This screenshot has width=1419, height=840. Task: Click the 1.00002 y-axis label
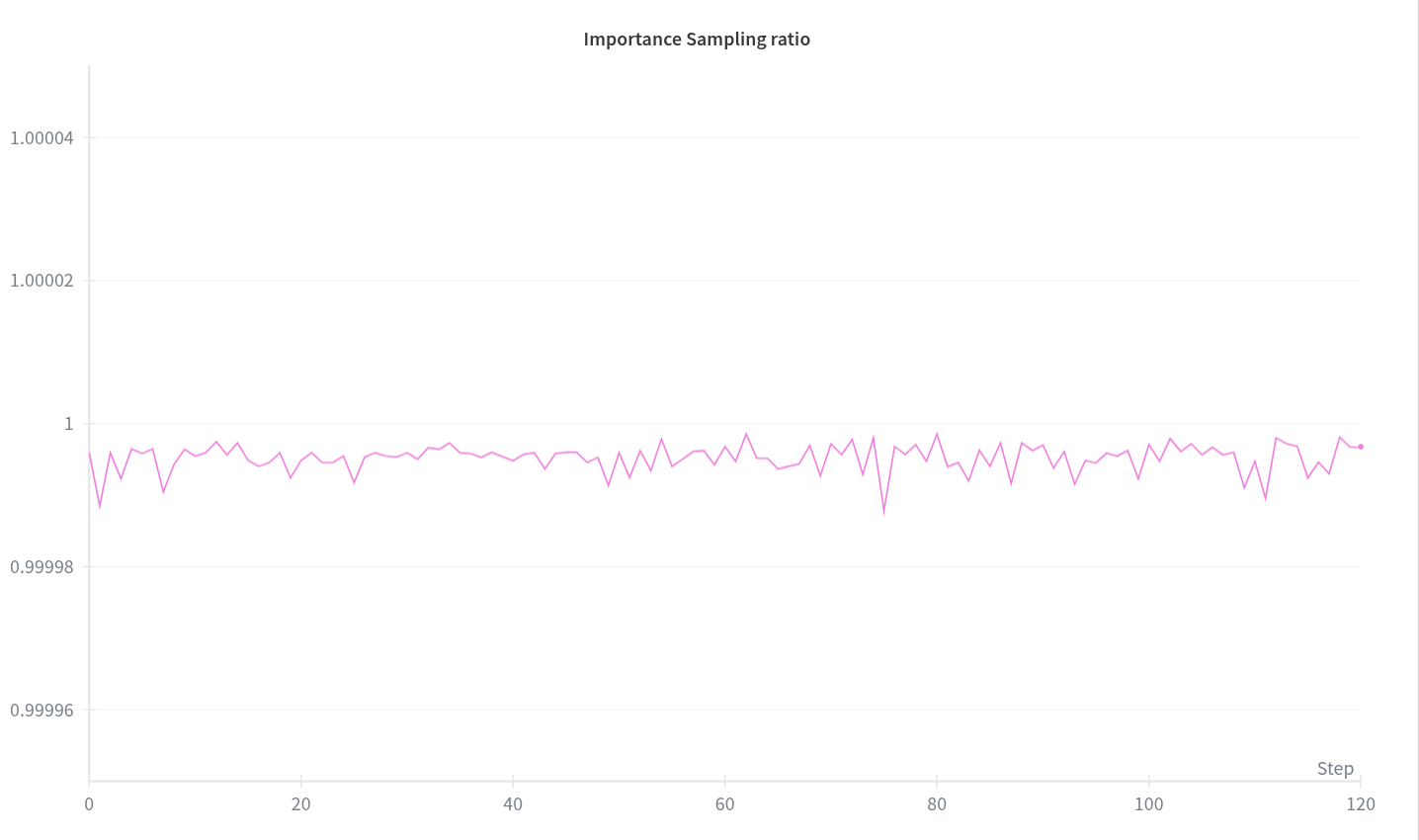click(42, 281)
